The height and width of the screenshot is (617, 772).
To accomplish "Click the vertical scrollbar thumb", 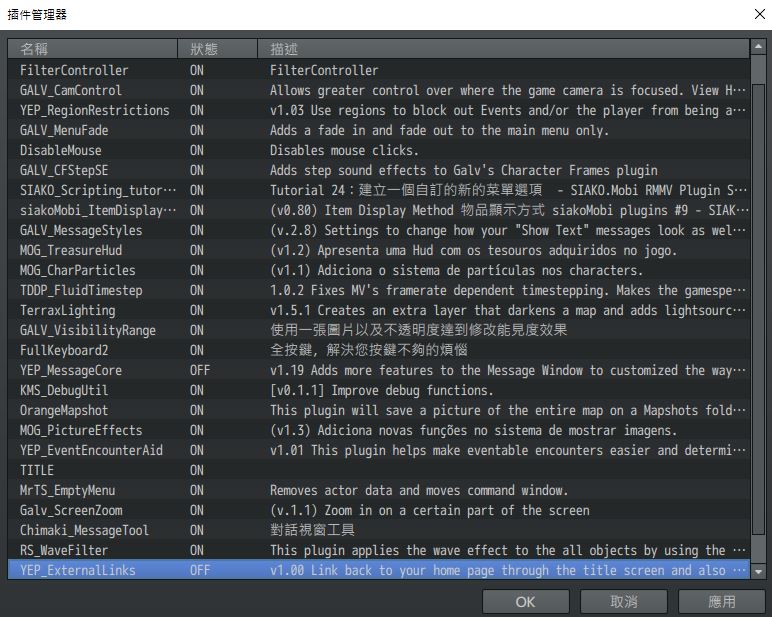I will (758, 308).
